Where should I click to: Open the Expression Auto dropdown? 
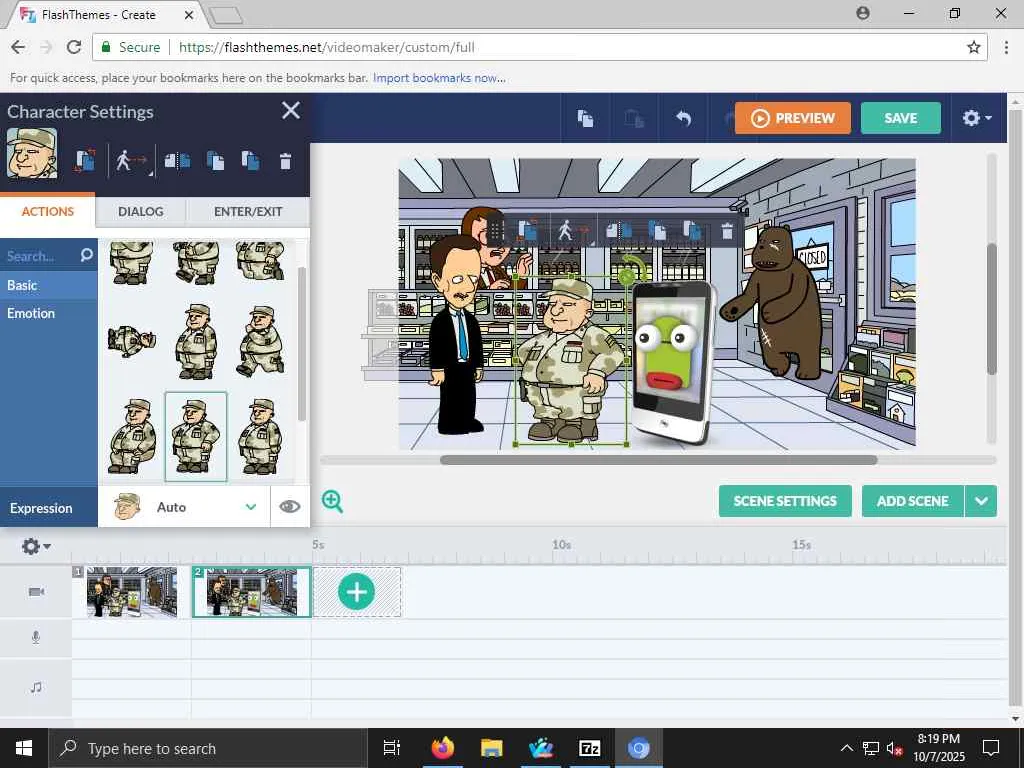coord(184,507)
